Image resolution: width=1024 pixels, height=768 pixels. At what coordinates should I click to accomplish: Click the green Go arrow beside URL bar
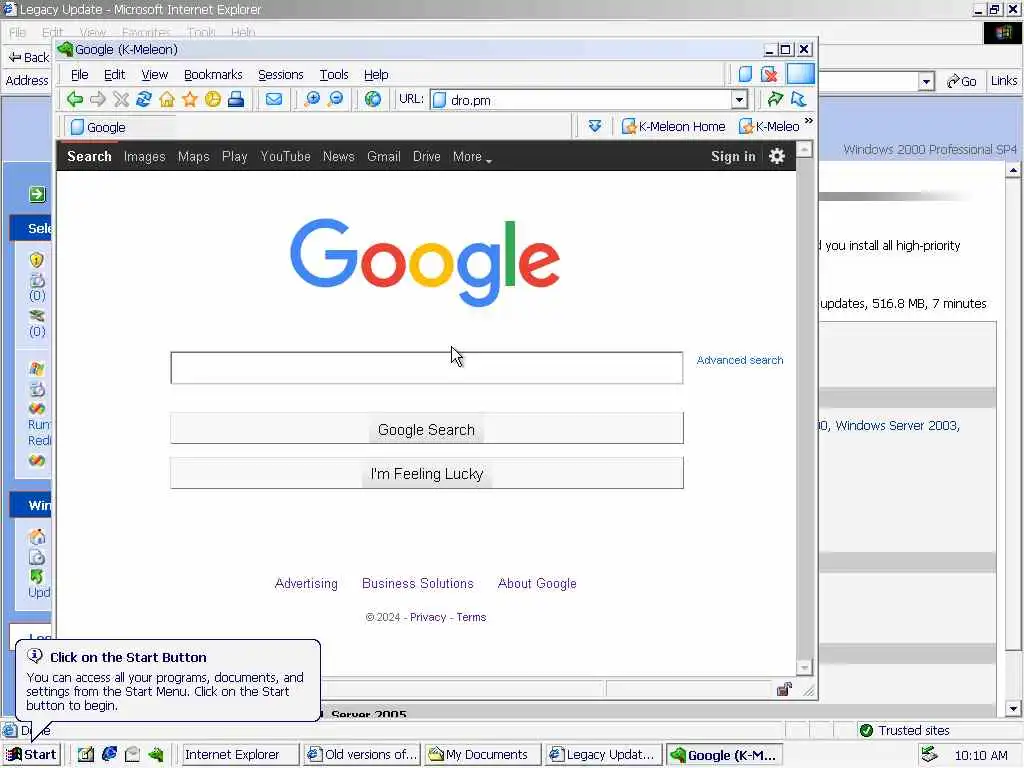pos(775,99)
